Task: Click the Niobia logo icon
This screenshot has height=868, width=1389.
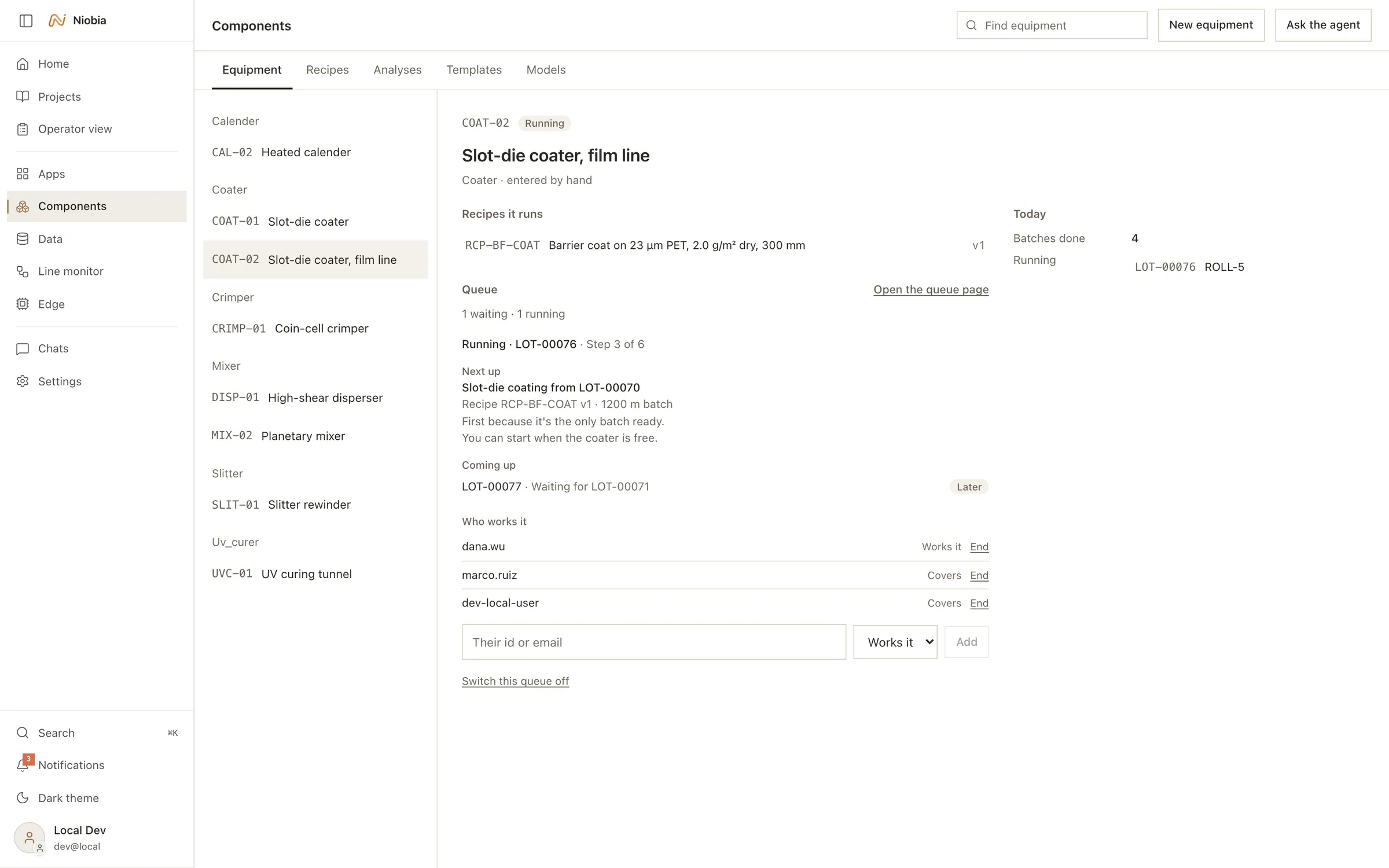Action: tap(57, 20)
